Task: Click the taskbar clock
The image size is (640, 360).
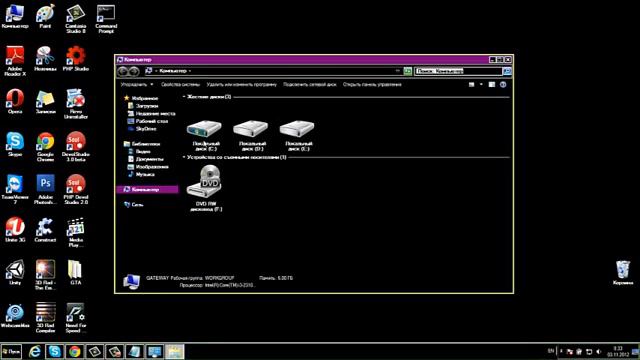Action: (x=618, y=351)
